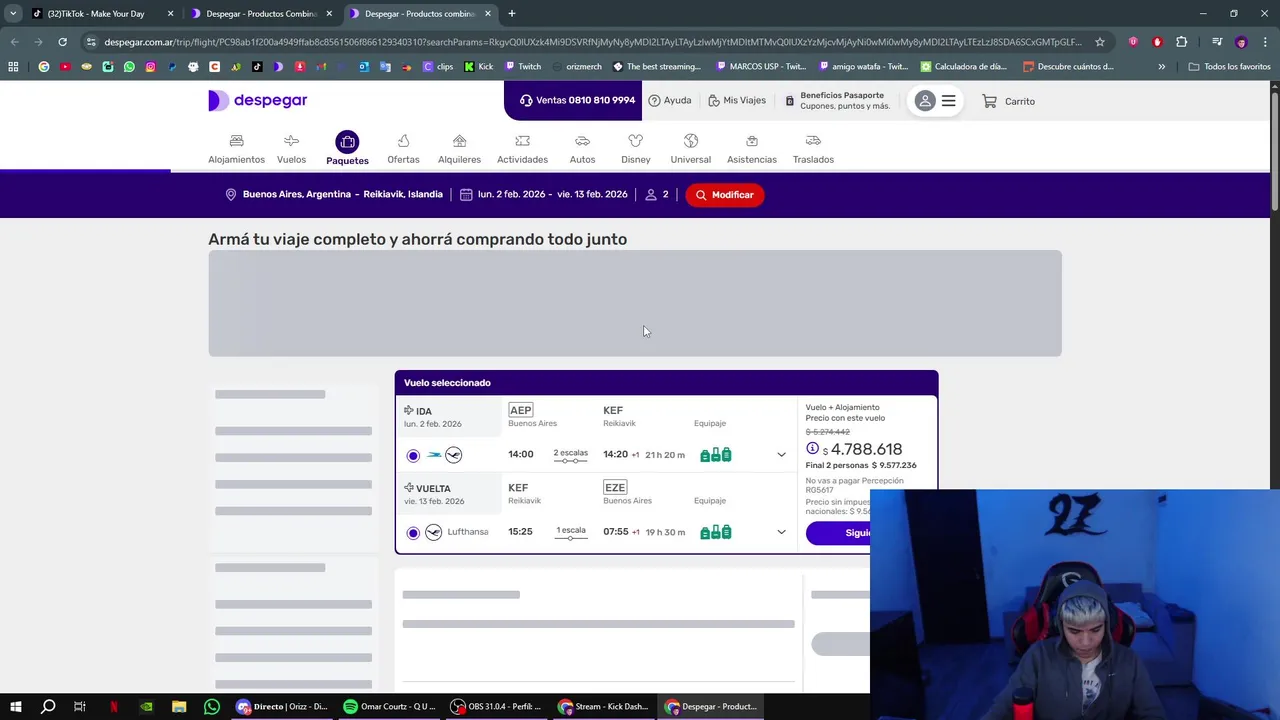Open the orizmerch bookmark
The height and width of the screenshot is (720, 1280).
[576, 67]
